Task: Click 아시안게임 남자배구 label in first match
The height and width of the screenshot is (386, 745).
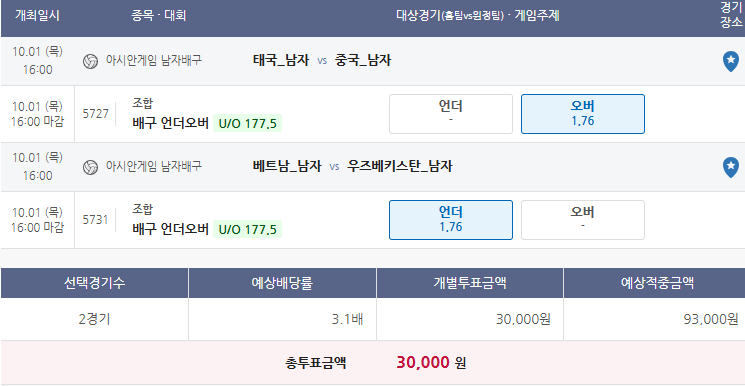Action: pos(153,60)
